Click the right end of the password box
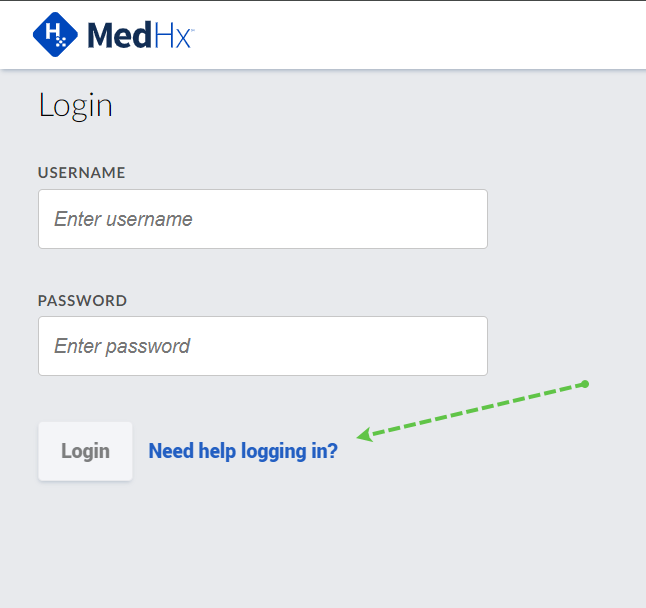This screenshot has width=646, height=608. 470,346
